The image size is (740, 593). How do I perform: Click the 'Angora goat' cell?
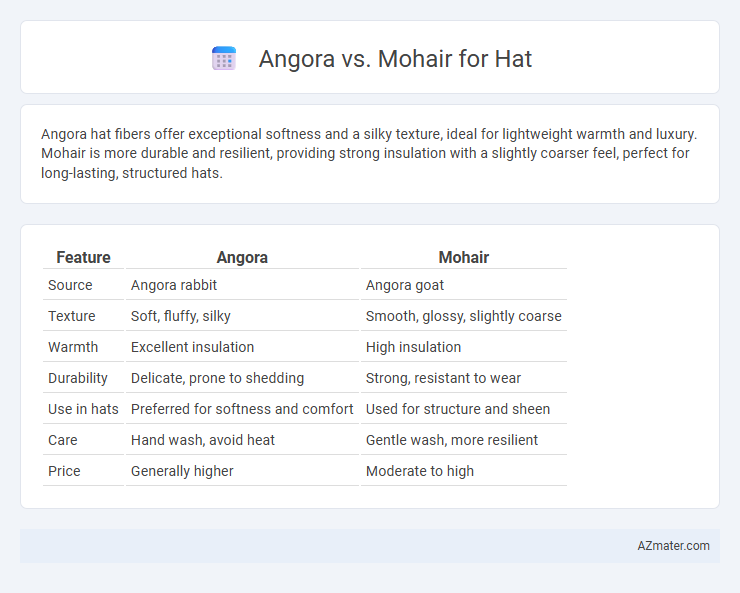[405, 285]
